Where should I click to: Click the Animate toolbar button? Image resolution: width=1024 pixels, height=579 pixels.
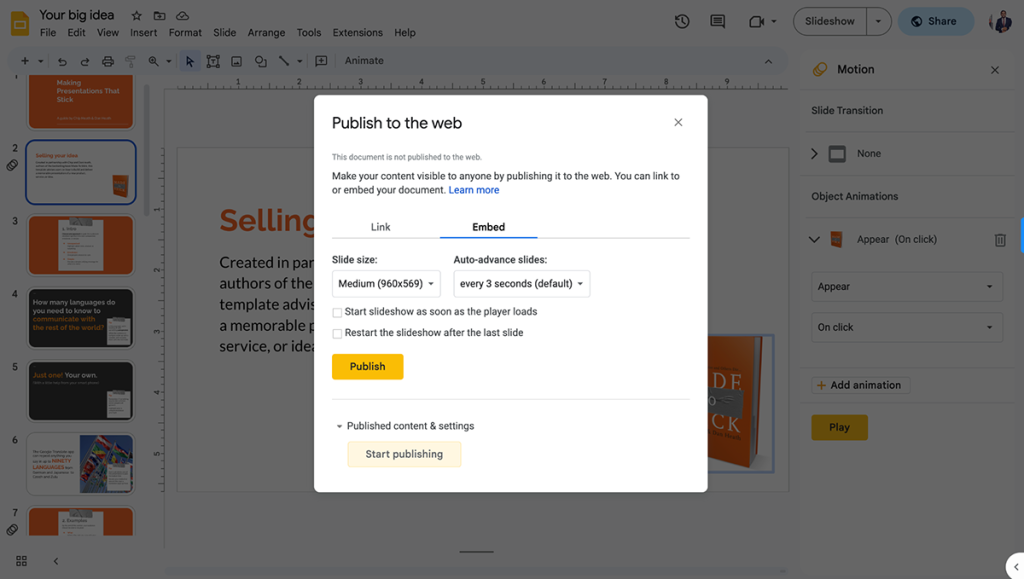tap(364, 61)
